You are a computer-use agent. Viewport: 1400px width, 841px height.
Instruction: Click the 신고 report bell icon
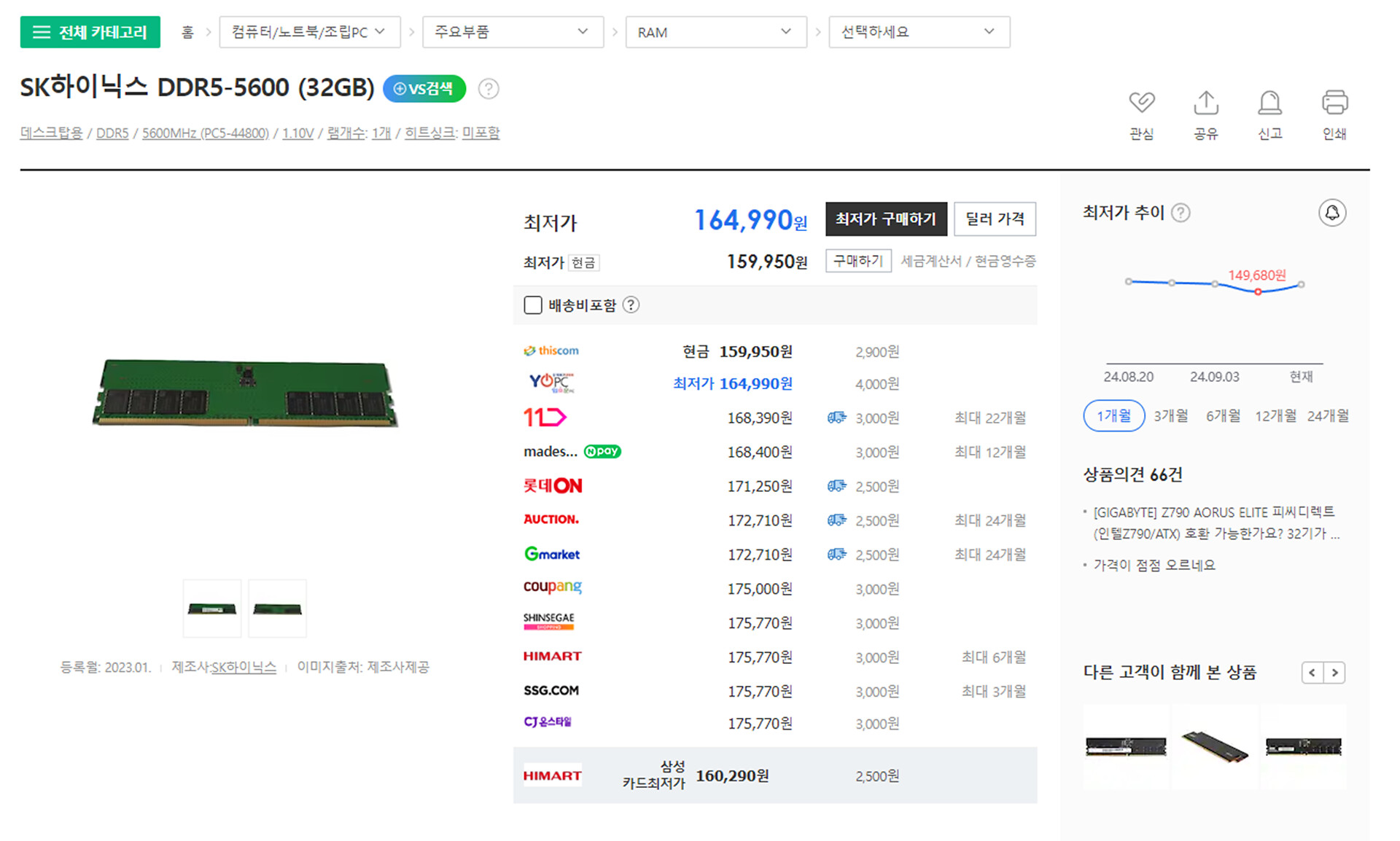(x=1269, y=103)
